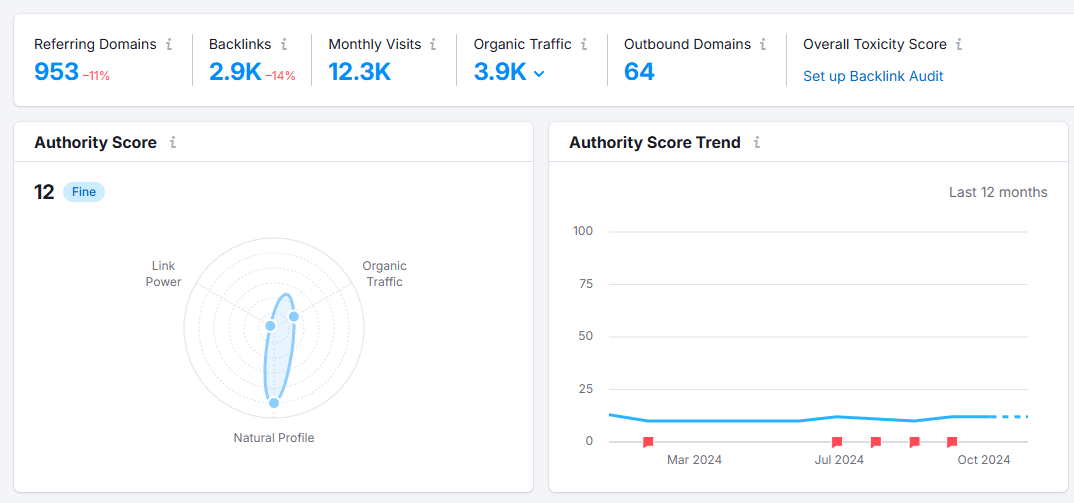Click the dashed projection of the trend line
Image resolution: width=1074 pixels, height=503 pixels.
tap(1012, 417)
